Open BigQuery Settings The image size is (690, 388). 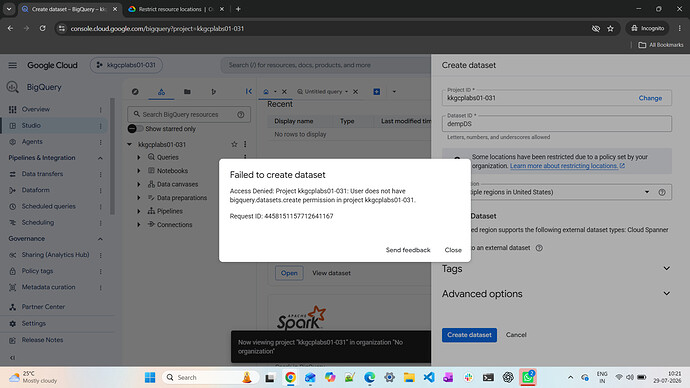point(34,323)
